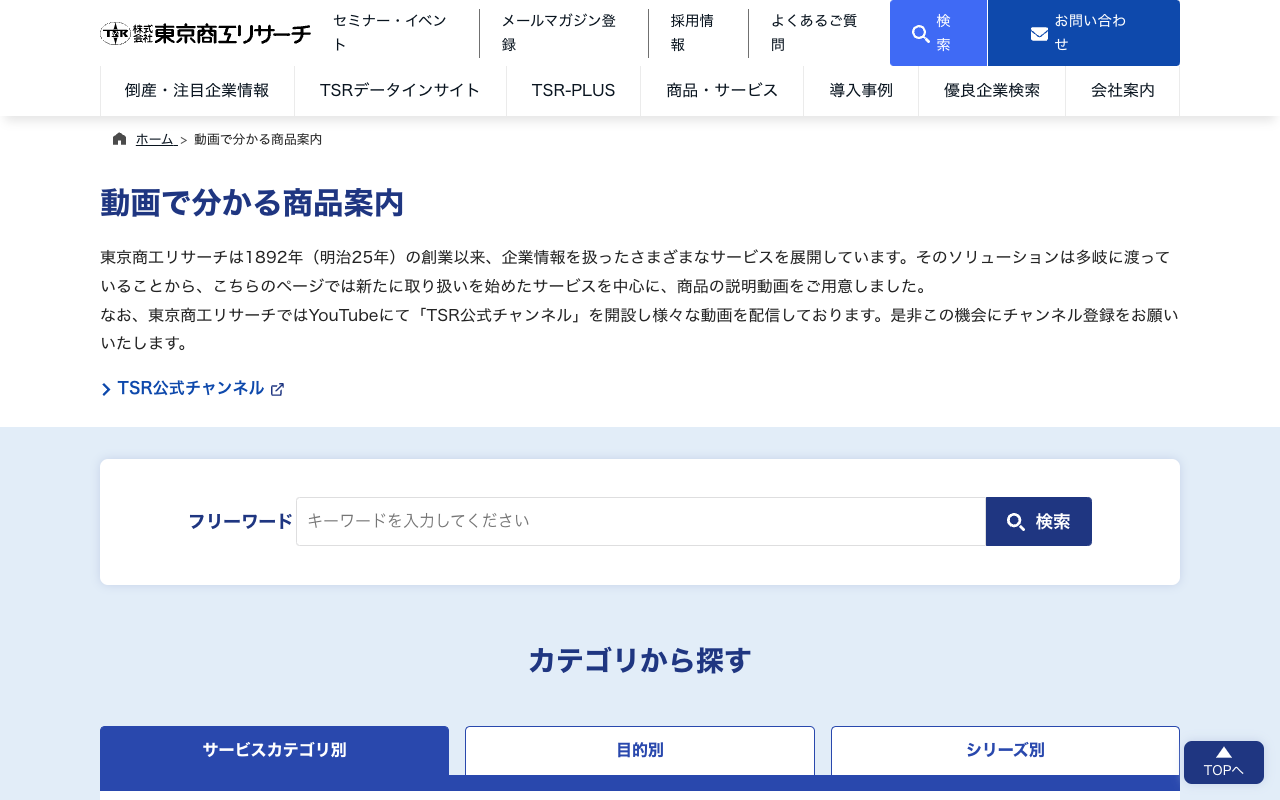Image resolution: width=1280 pixels, height=800 pixels.
Task: Click the magnifier icon in the freeword 検索 button
Action: coord(1016,522)
